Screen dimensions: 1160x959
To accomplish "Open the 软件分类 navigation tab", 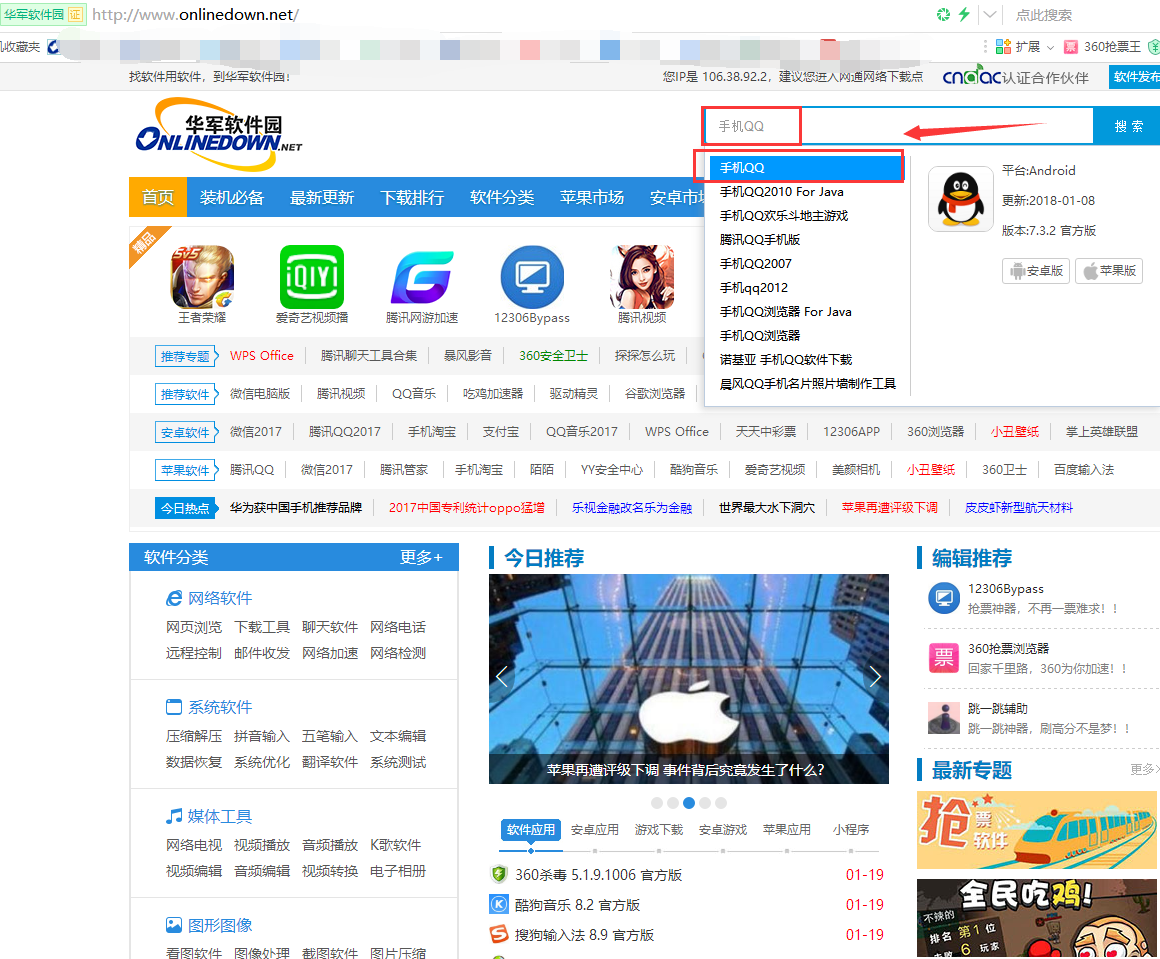I will coord(502,197).
